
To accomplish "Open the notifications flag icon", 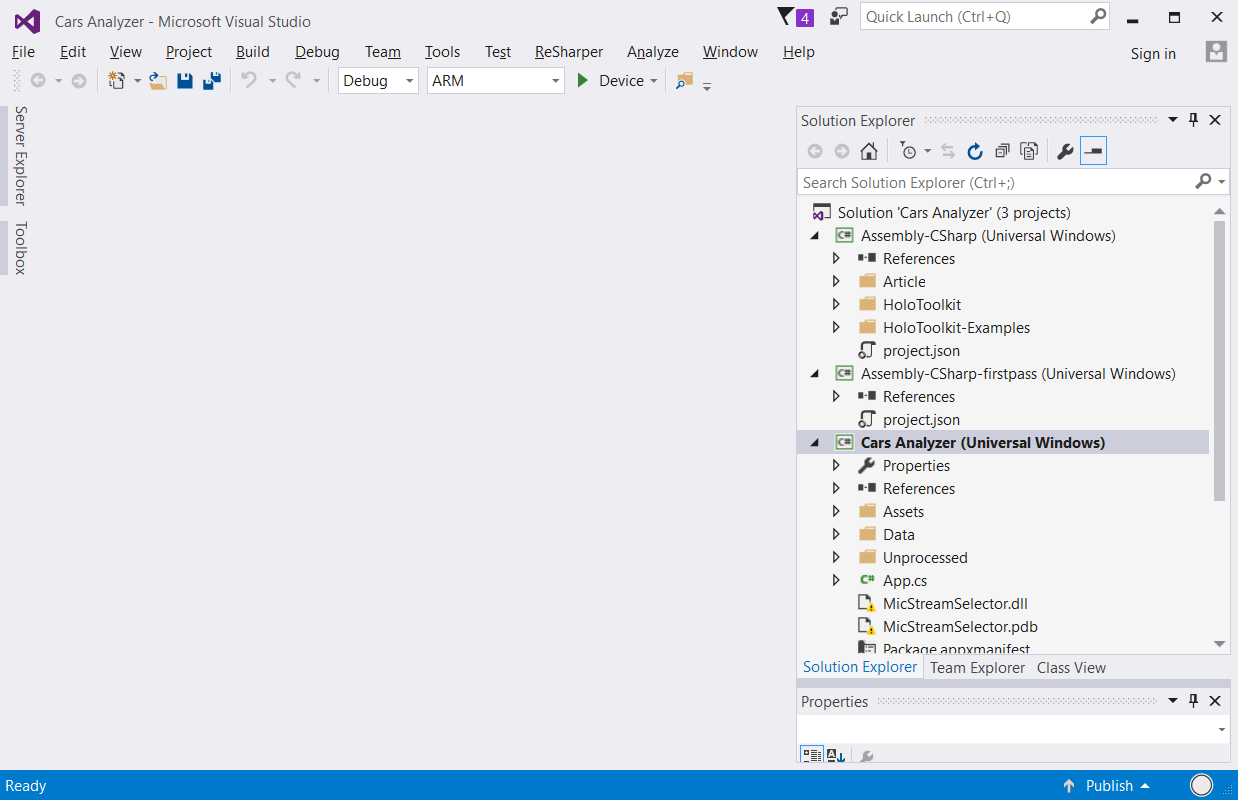I will (786, 17).
